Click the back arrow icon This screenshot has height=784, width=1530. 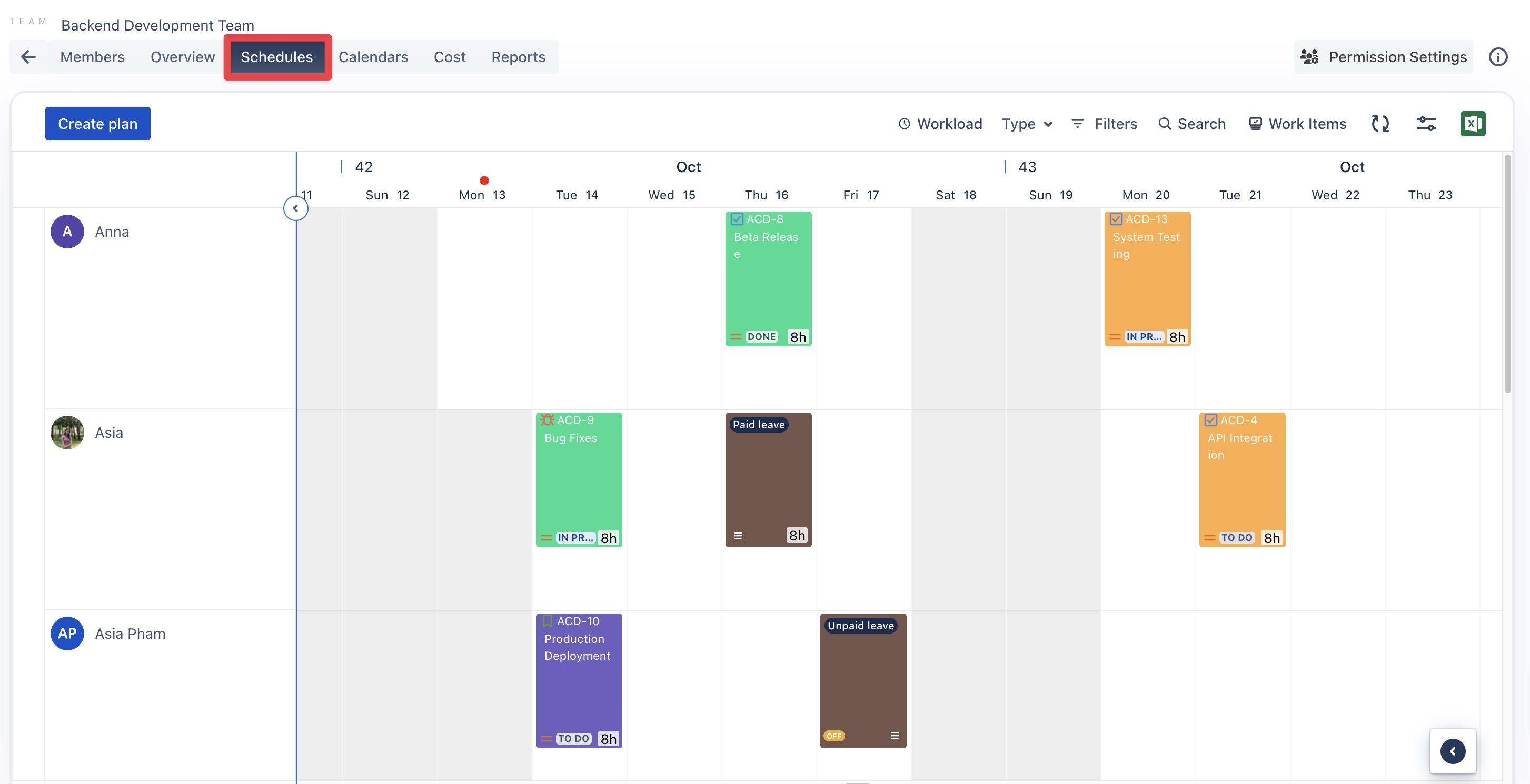click(x=28, y=57)
